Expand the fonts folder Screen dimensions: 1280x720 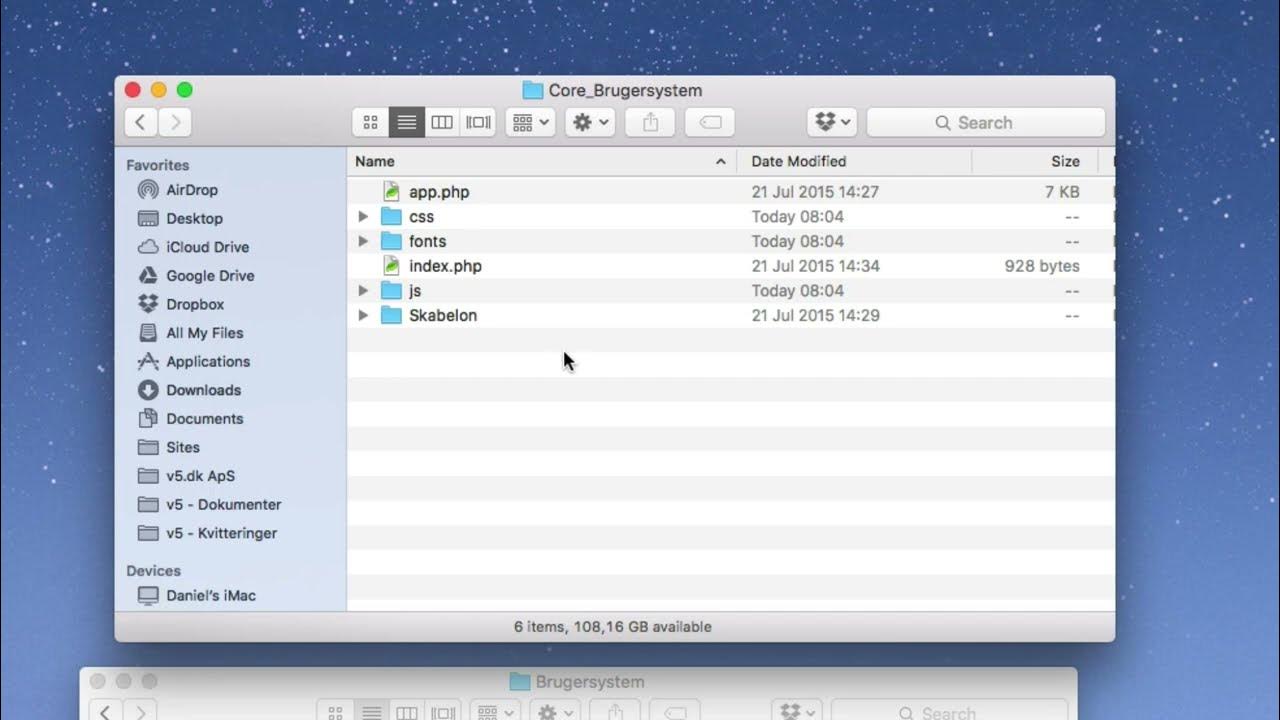pos(363,241)
